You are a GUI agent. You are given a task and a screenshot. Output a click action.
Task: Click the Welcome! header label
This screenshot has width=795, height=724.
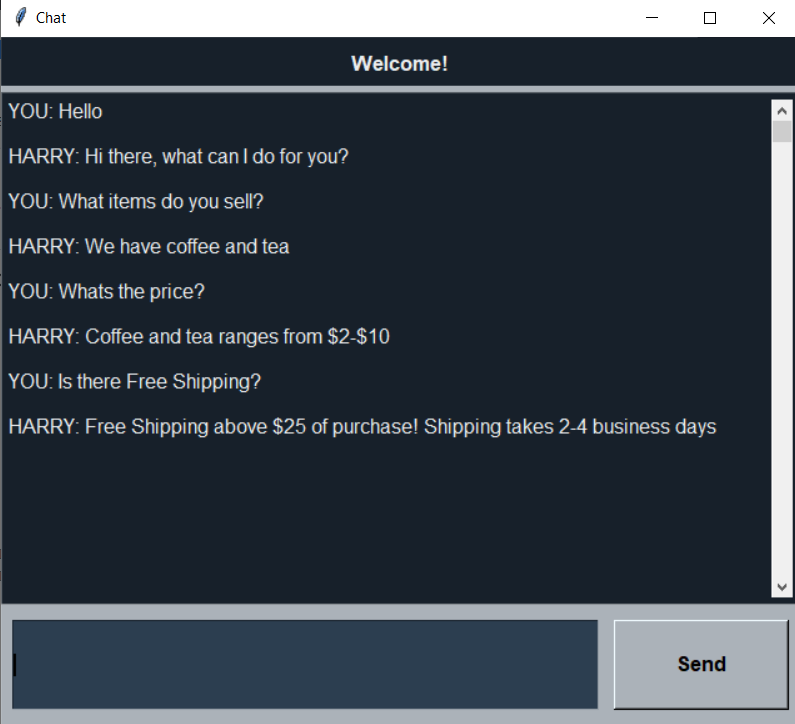click(x=400, y=64)
